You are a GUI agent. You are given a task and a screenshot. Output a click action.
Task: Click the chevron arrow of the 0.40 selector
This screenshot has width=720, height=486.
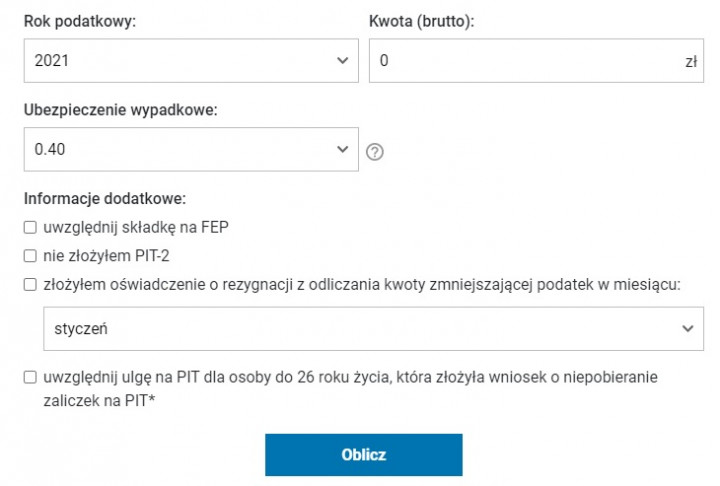pos(343,149)
